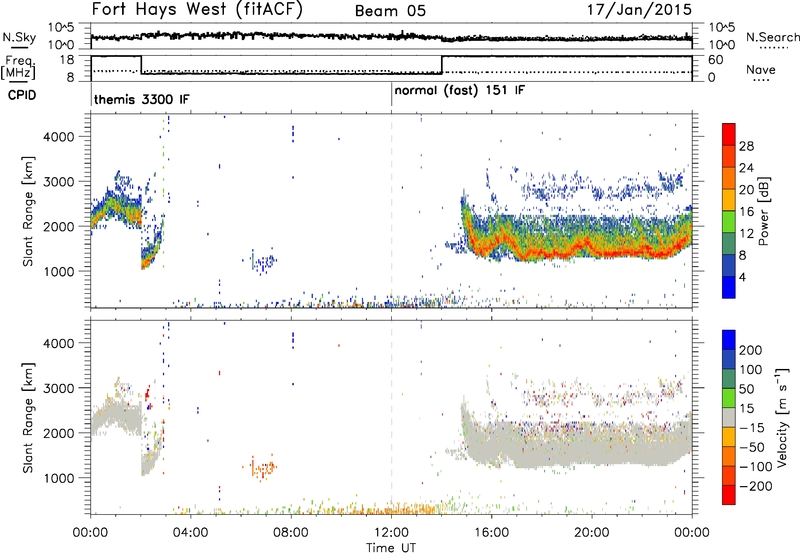Viewport: 800px width, 554px height.
Task: Click the '12:00' time axis label
Action: click(391, 533)
